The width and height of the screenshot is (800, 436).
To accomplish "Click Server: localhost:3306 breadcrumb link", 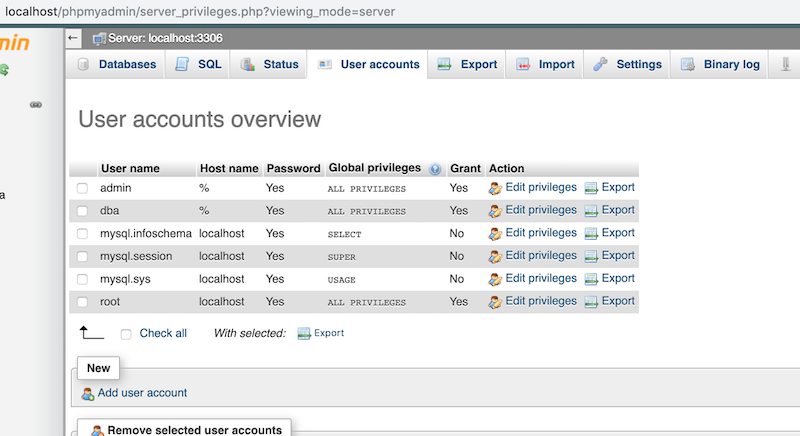I will coord(165,38).
